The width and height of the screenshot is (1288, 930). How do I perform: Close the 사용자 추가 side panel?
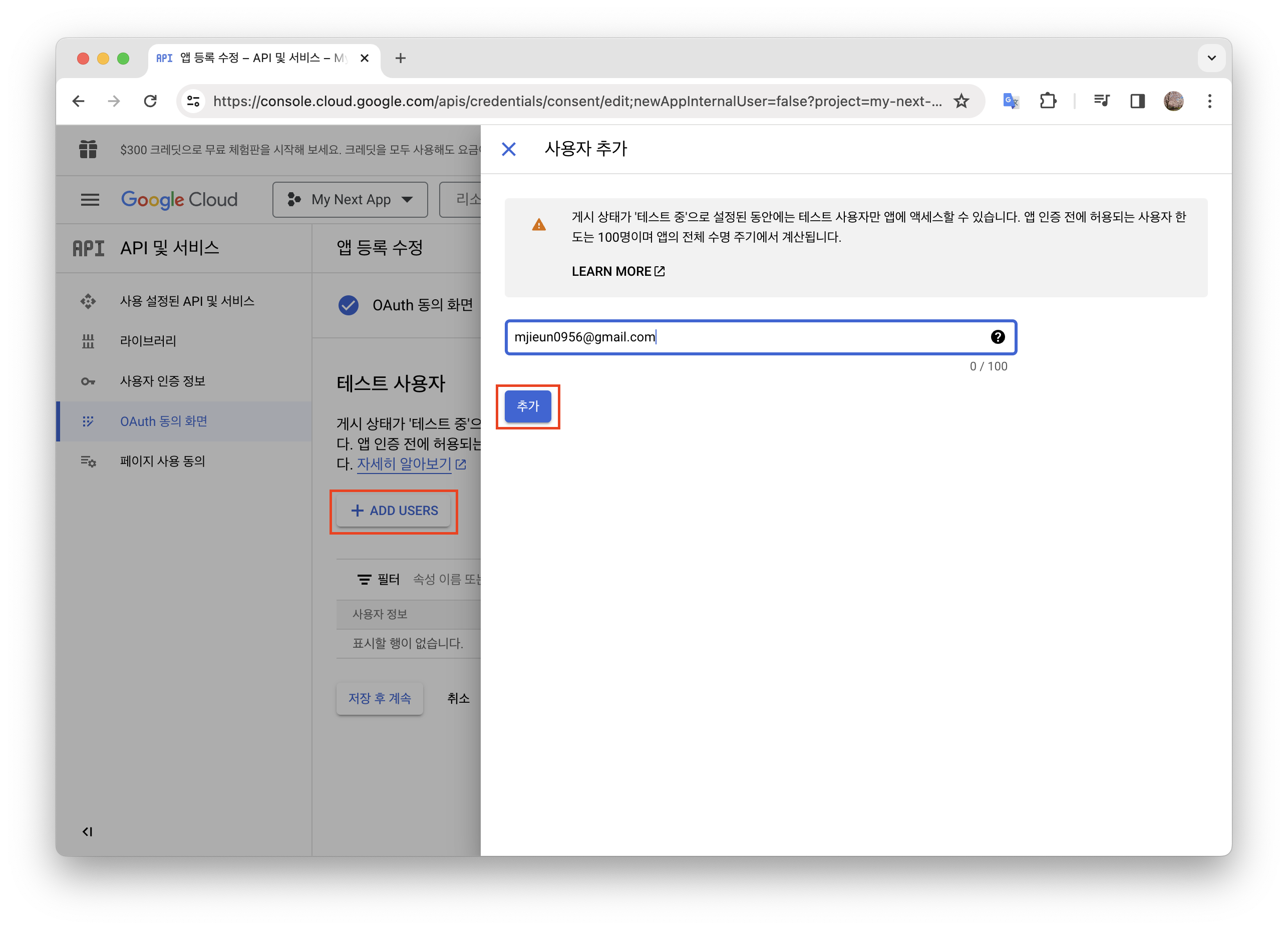[508, 149]
